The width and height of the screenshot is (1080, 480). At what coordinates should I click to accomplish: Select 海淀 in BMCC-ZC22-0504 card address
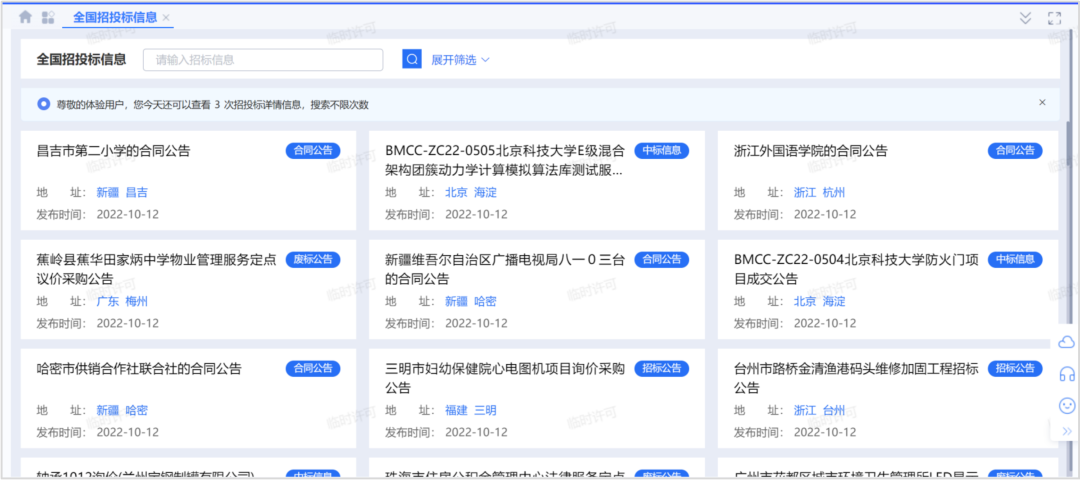(834, 301)
